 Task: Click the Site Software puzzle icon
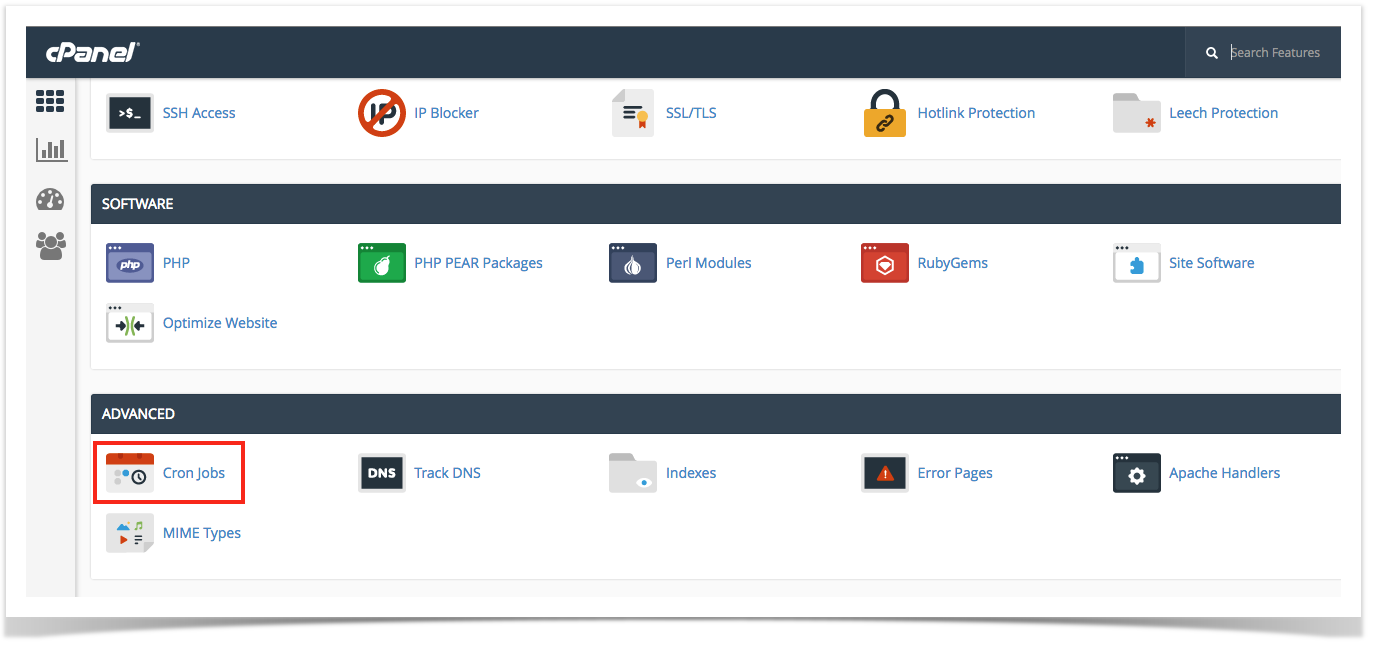click(1137, 263)
